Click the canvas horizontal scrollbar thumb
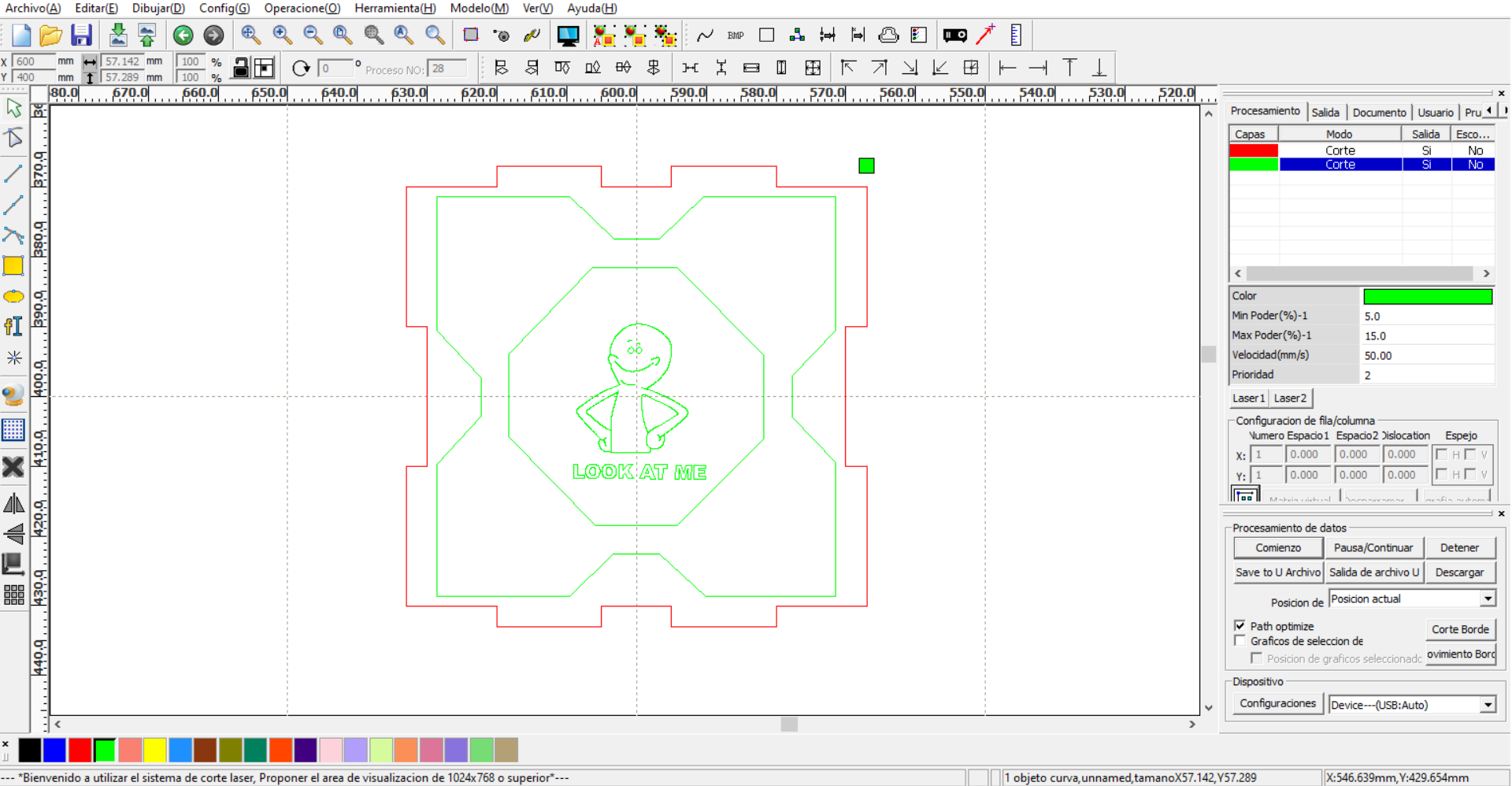Screen dimensions: 1512x786 tap(789, 724)
